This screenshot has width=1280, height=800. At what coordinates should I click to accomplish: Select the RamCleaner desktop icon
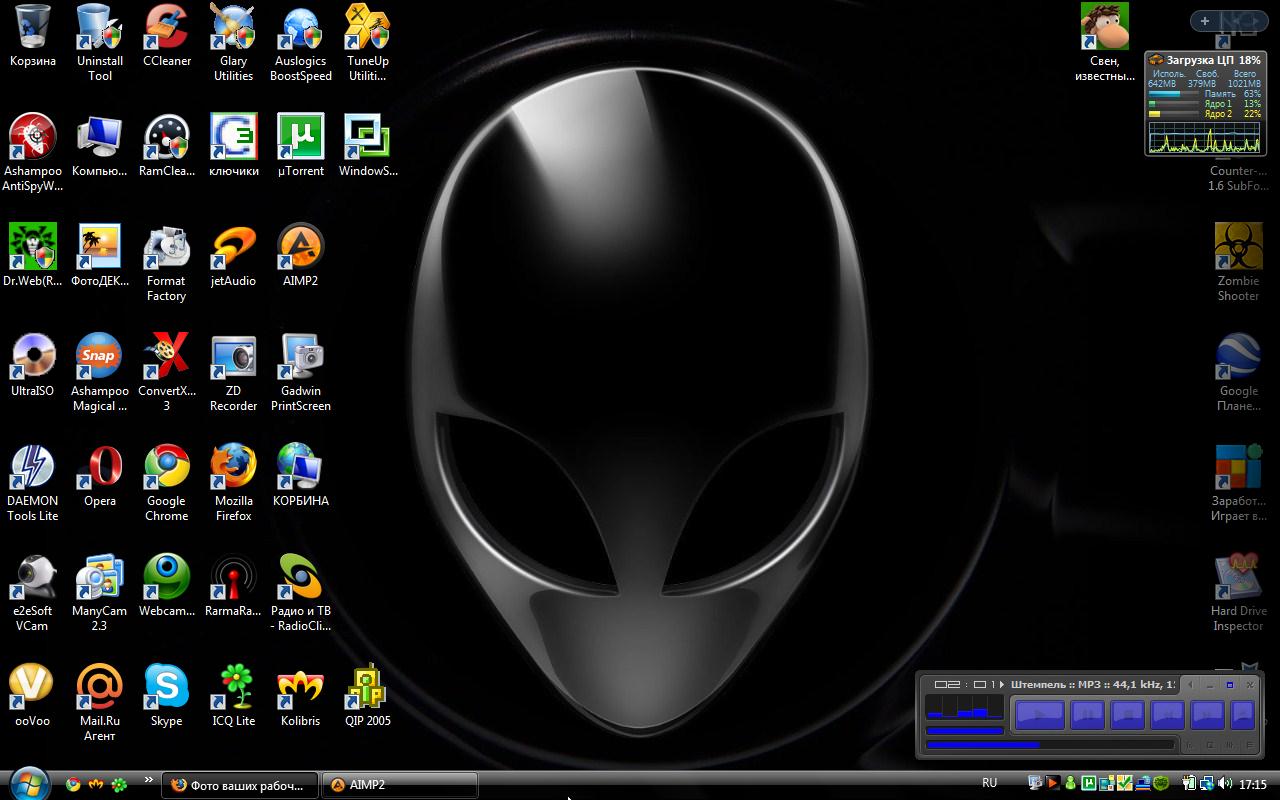(167, 147)
